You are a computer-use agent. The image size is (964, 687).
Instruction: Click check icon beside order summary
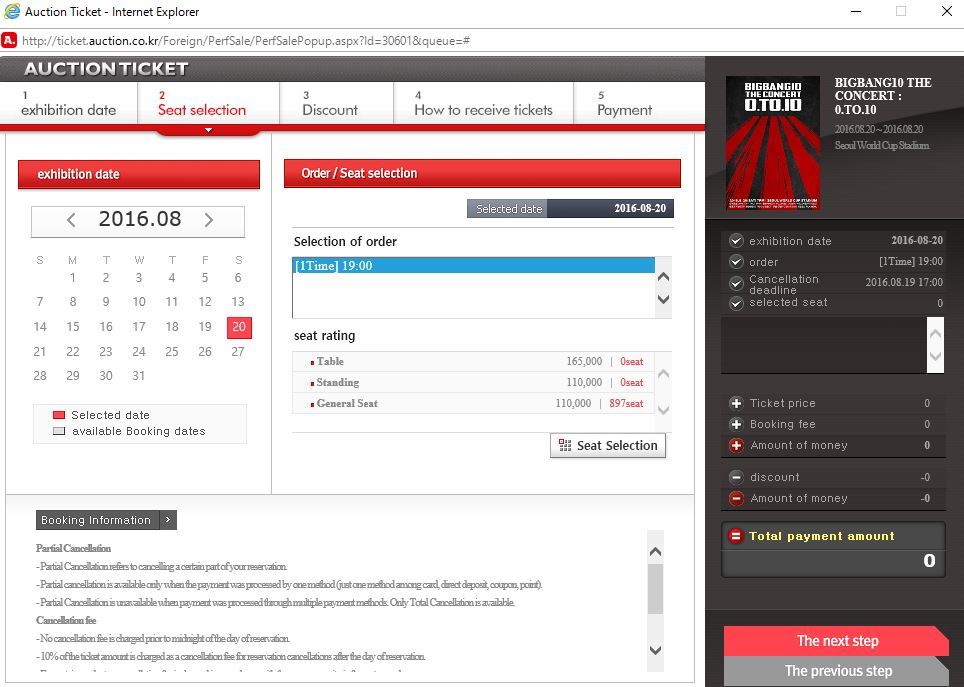[736, 261]
